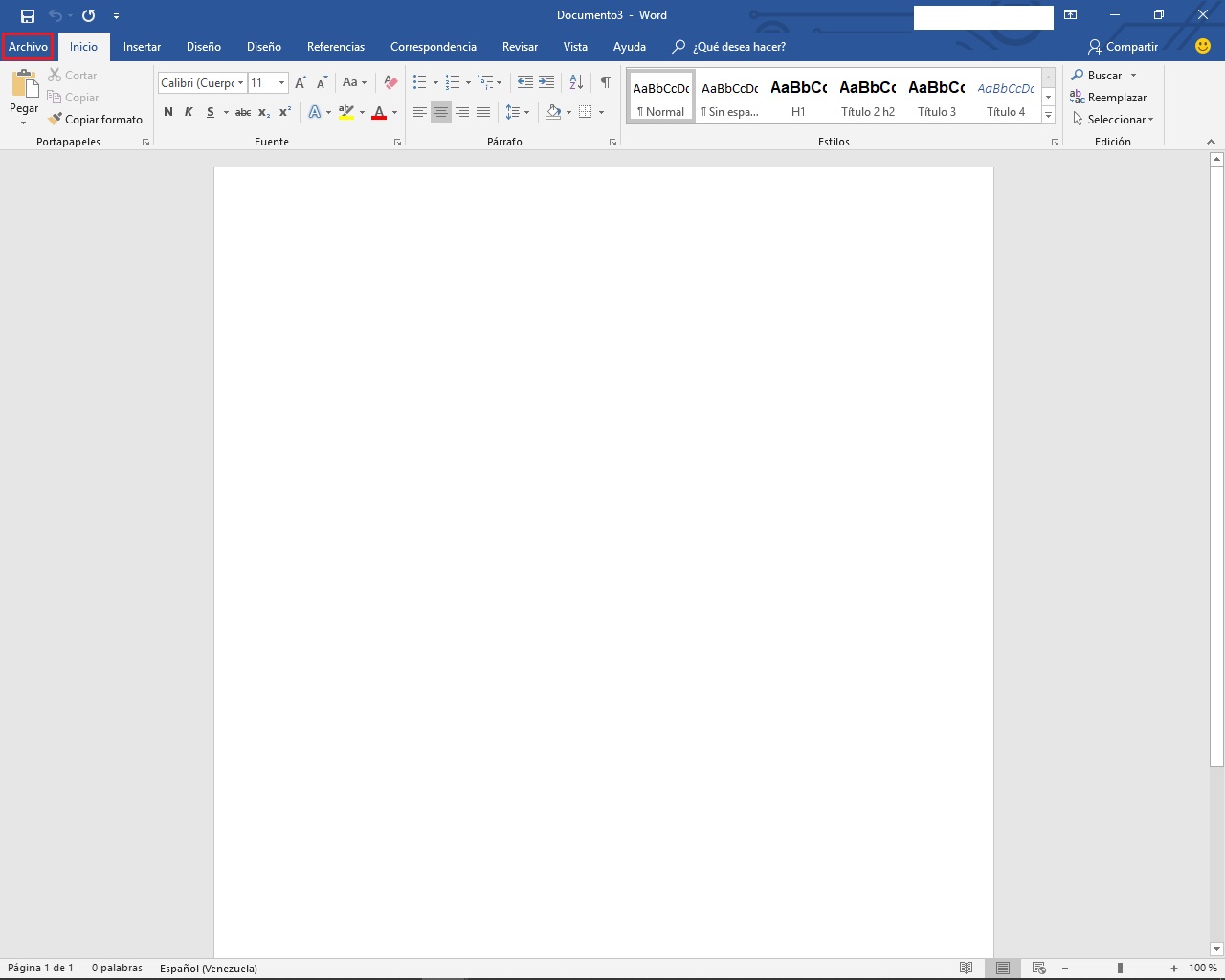Open the Portapapeles dialog launcher
Screen dimensions: 1225x980
(x=146, y=142)
